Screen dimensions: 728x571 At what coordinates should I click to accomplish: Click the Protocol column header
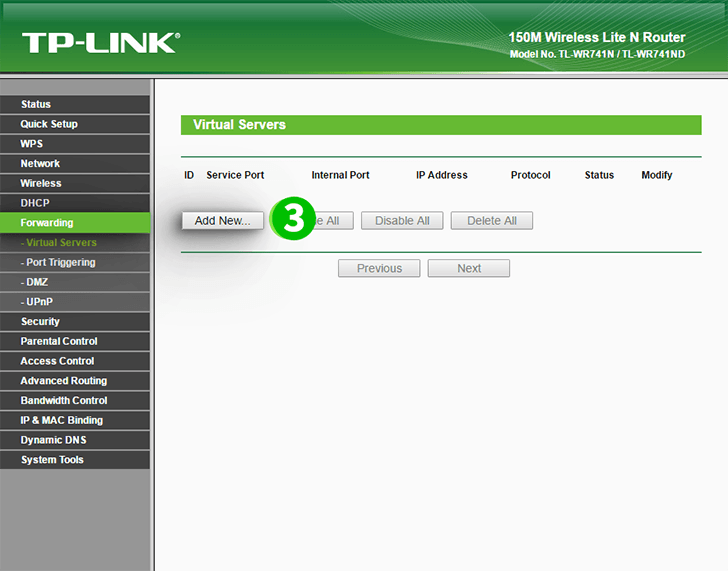pyautogui.click(x=531, y=175)
